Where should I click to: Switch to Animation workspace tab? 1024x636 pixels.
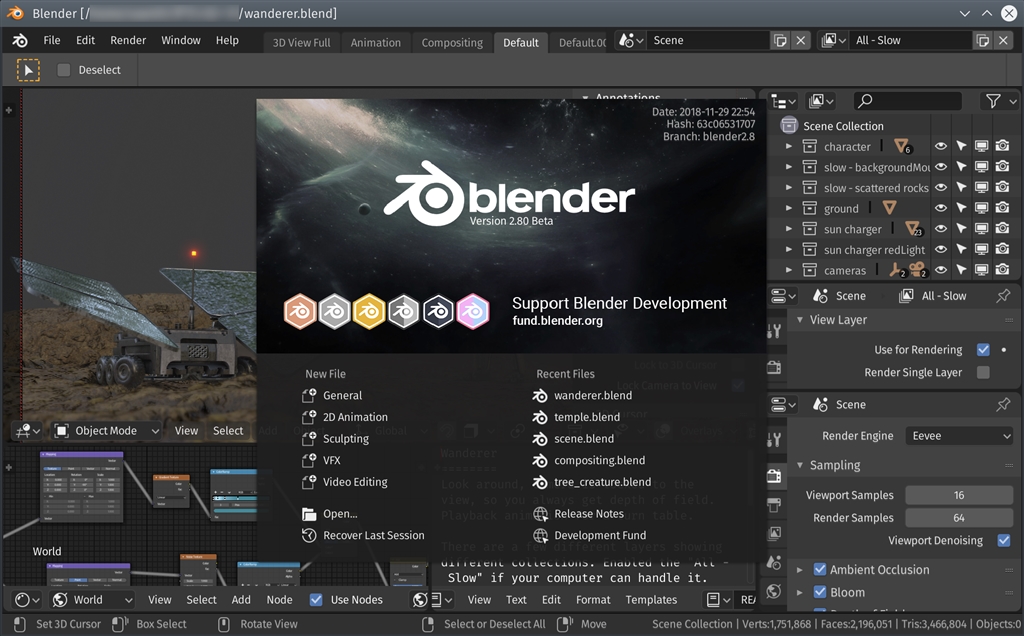coord(376,42)
